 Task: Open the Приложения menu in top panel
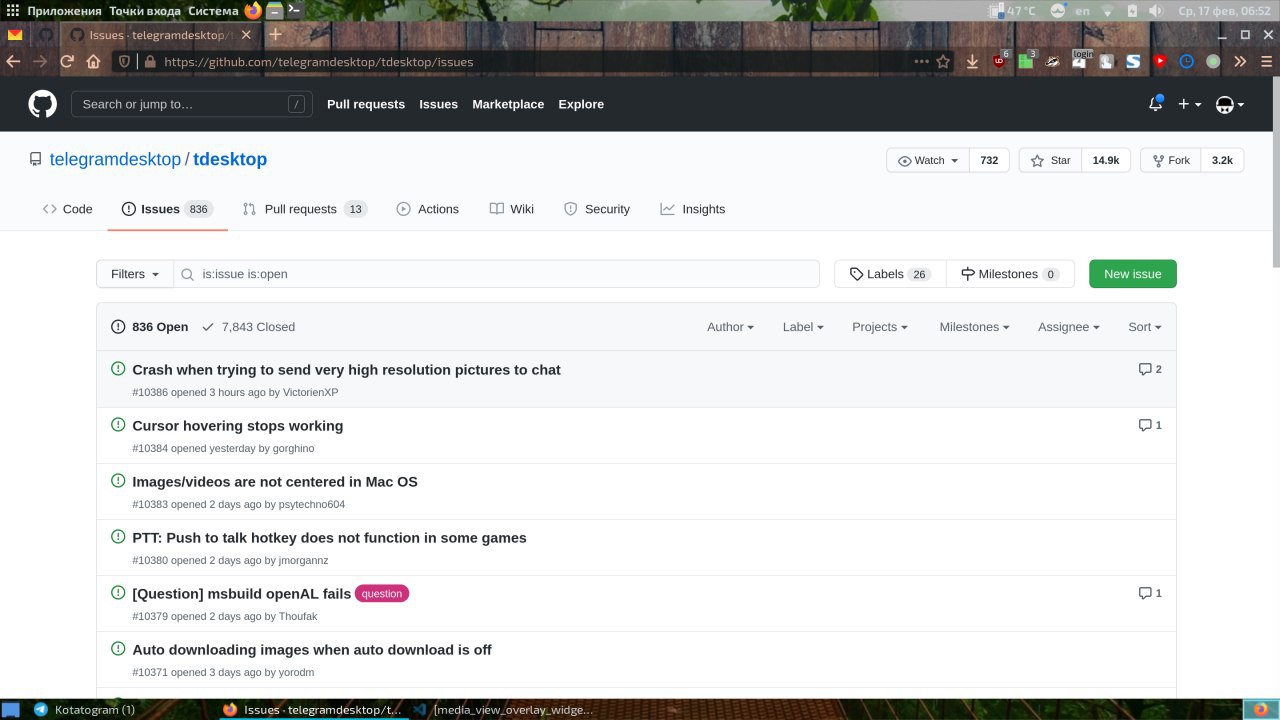tap(64, 10)
